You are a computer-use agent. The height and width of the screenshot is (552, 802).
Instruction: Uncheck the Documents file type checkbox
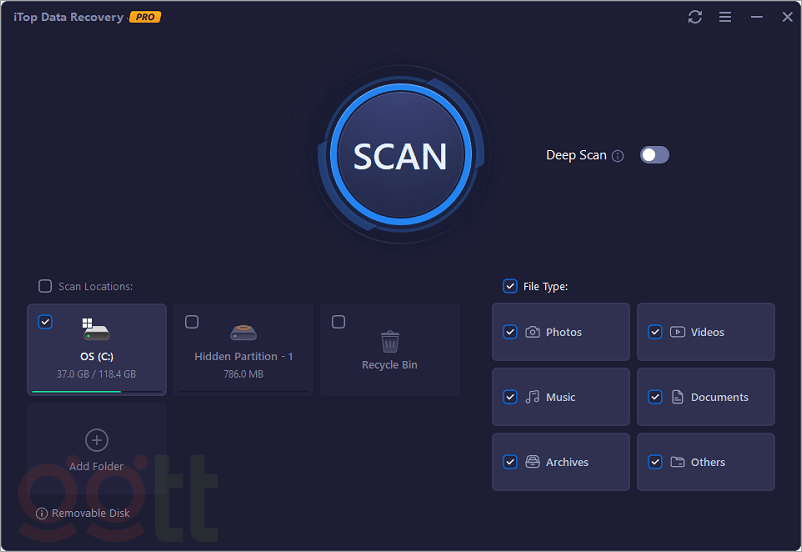[655, 397]
